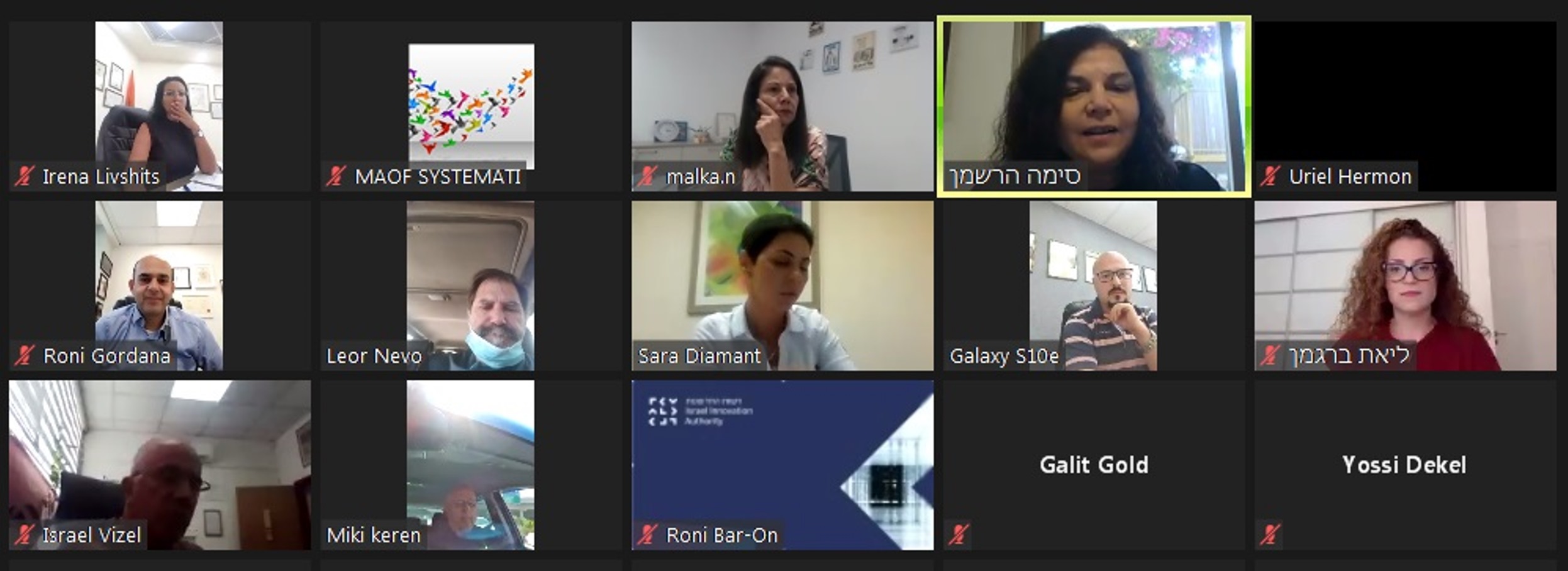Select the highlighted active speaker video tile
Screen dimensions: 1568x571
pyautogui.click(x=1094, y=106)
